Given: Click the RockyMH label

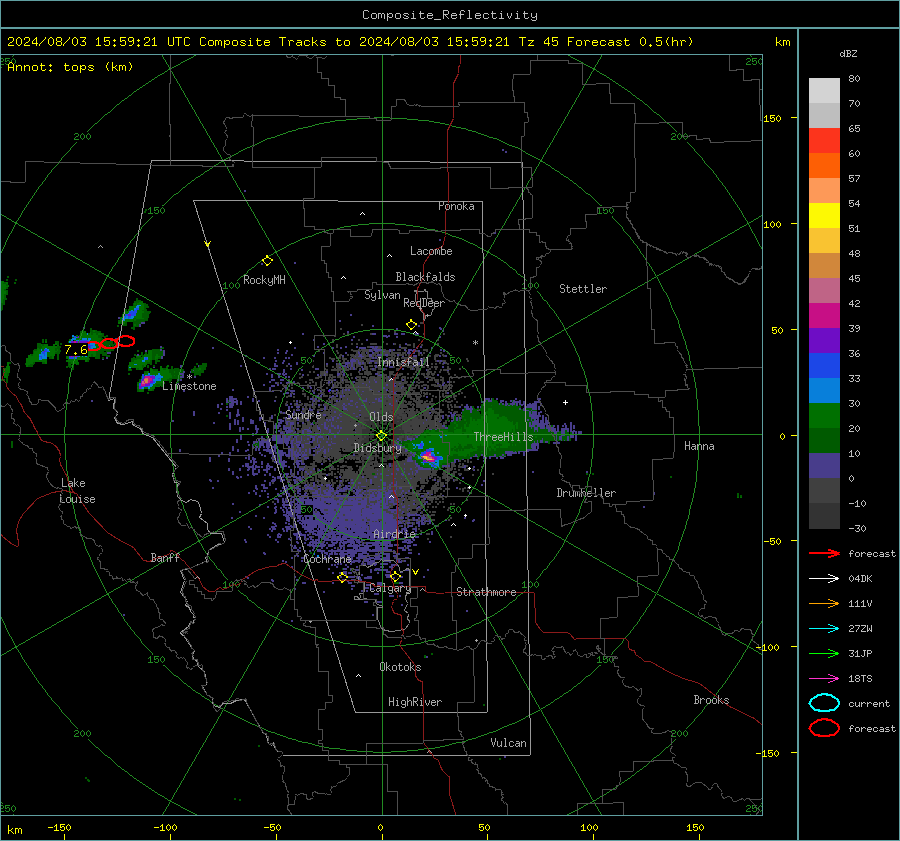Looking at the screenshot, I should [x=264, y=280].
